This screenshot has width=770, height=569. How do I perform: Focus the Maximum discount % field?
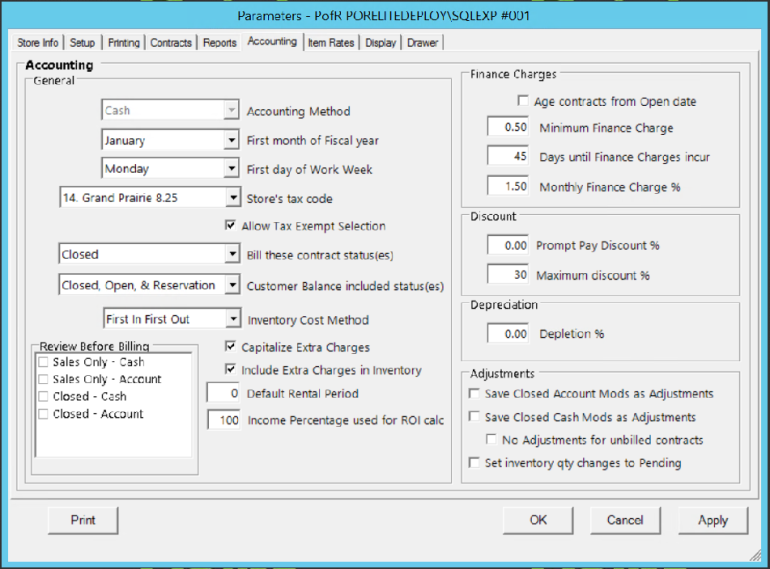tap(508, 275)
